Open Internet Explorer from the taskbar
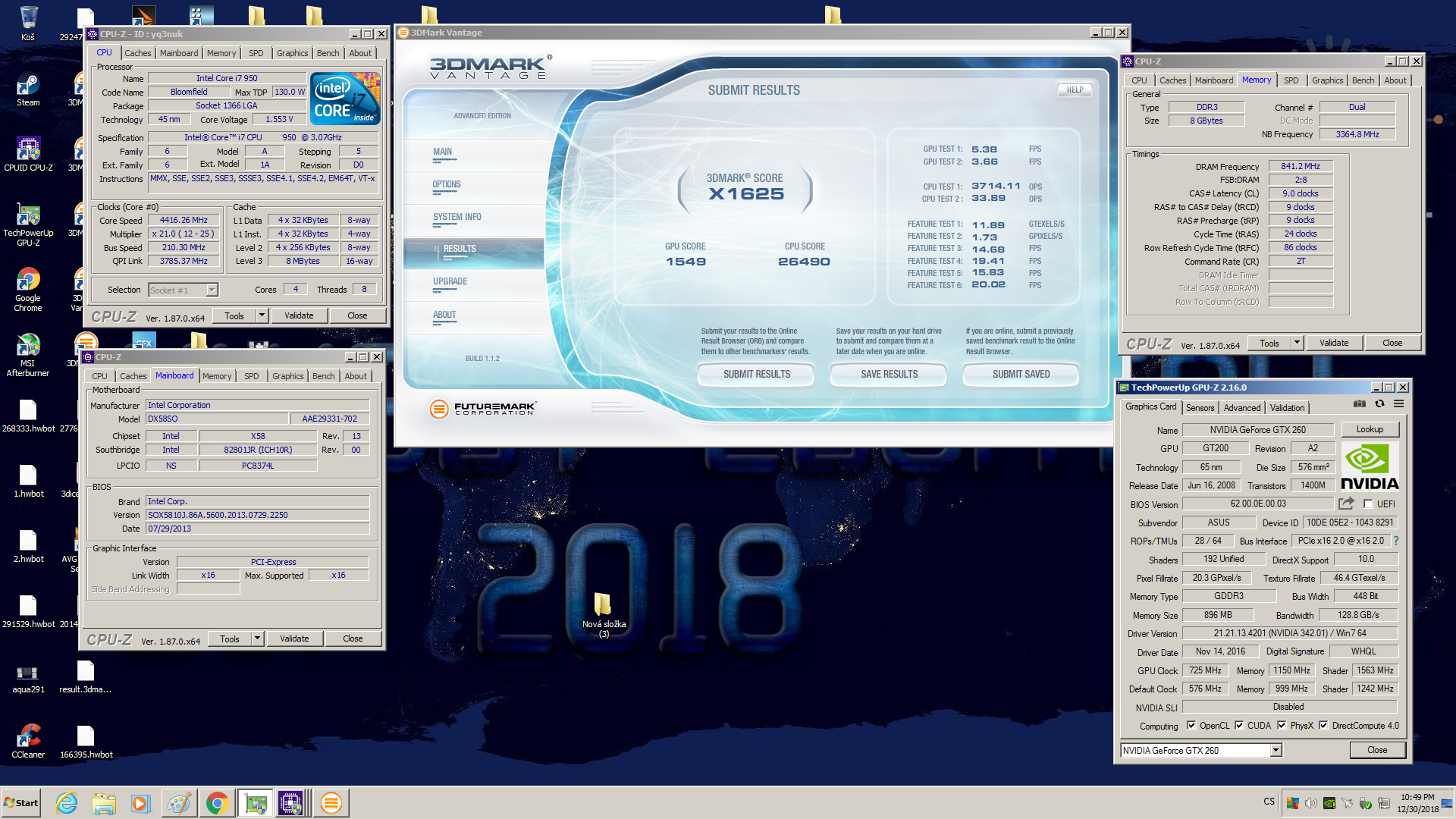This screenshot has height=819, width=1456. [x=67, y=803]
